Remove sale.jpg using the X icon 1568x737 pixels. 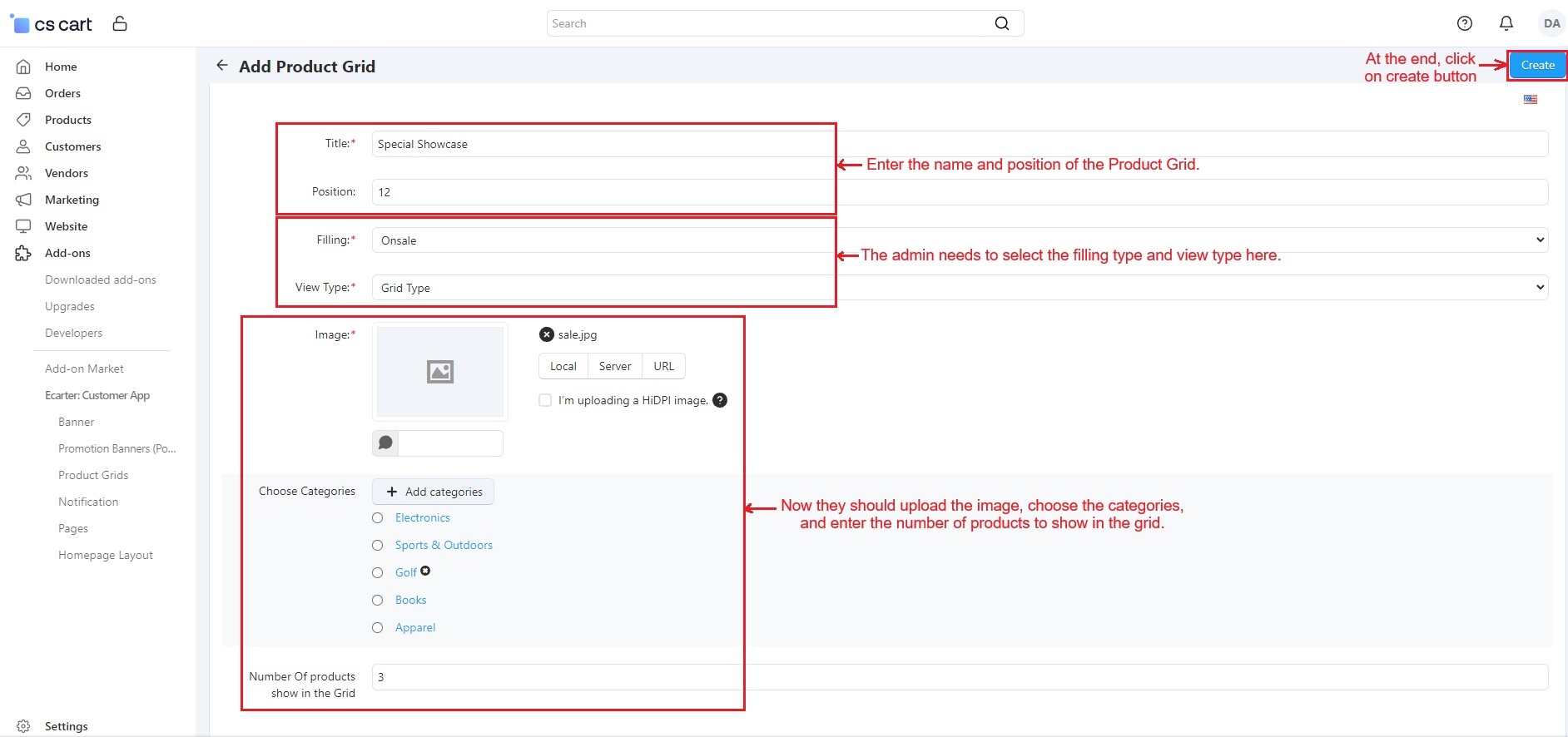(x=546, y=334)
